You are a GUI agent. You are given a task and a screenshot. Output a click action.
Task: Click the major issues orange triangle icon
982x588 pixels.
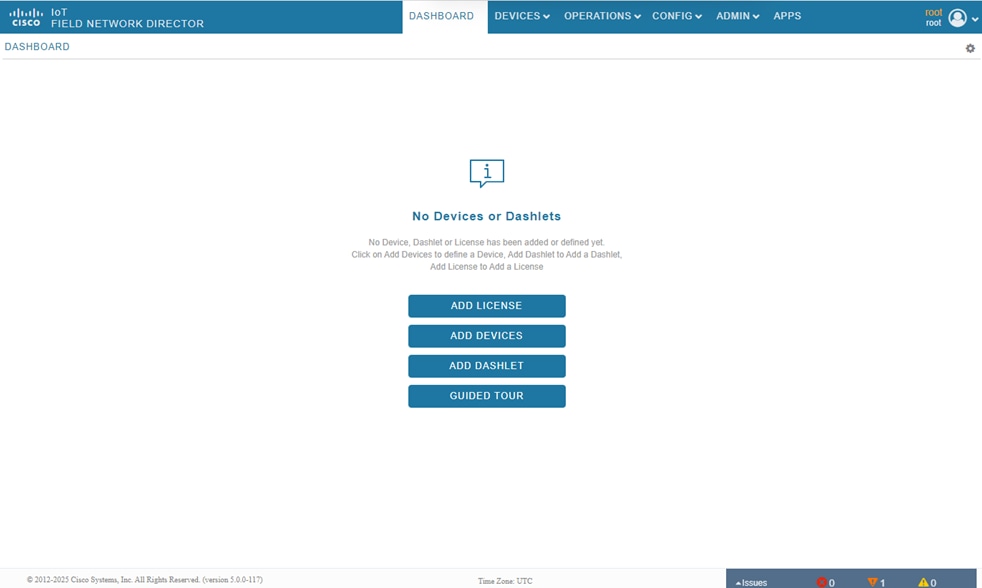872,582
